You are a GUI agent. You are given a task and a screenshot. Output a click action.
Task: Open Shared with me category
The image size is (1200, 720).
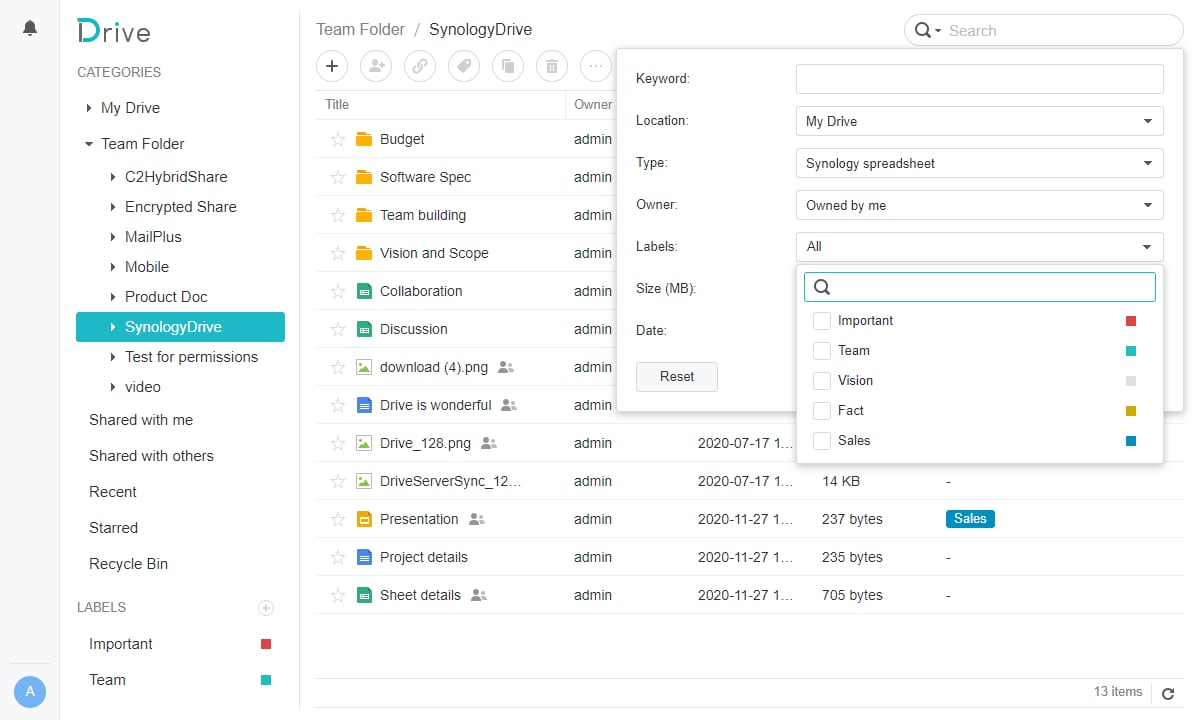coord(141,420)
